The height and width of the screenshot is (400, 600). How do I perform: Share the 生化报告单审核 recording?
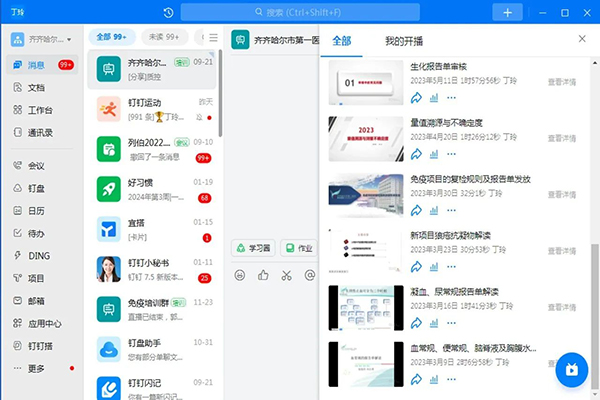(x=416, y=98)
